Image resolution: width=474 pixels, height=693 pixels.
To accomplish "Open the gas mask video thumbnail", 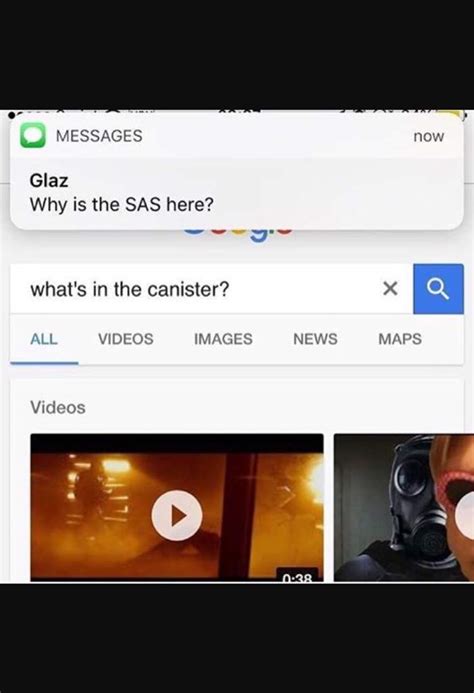I will click(x=404, y=507).
